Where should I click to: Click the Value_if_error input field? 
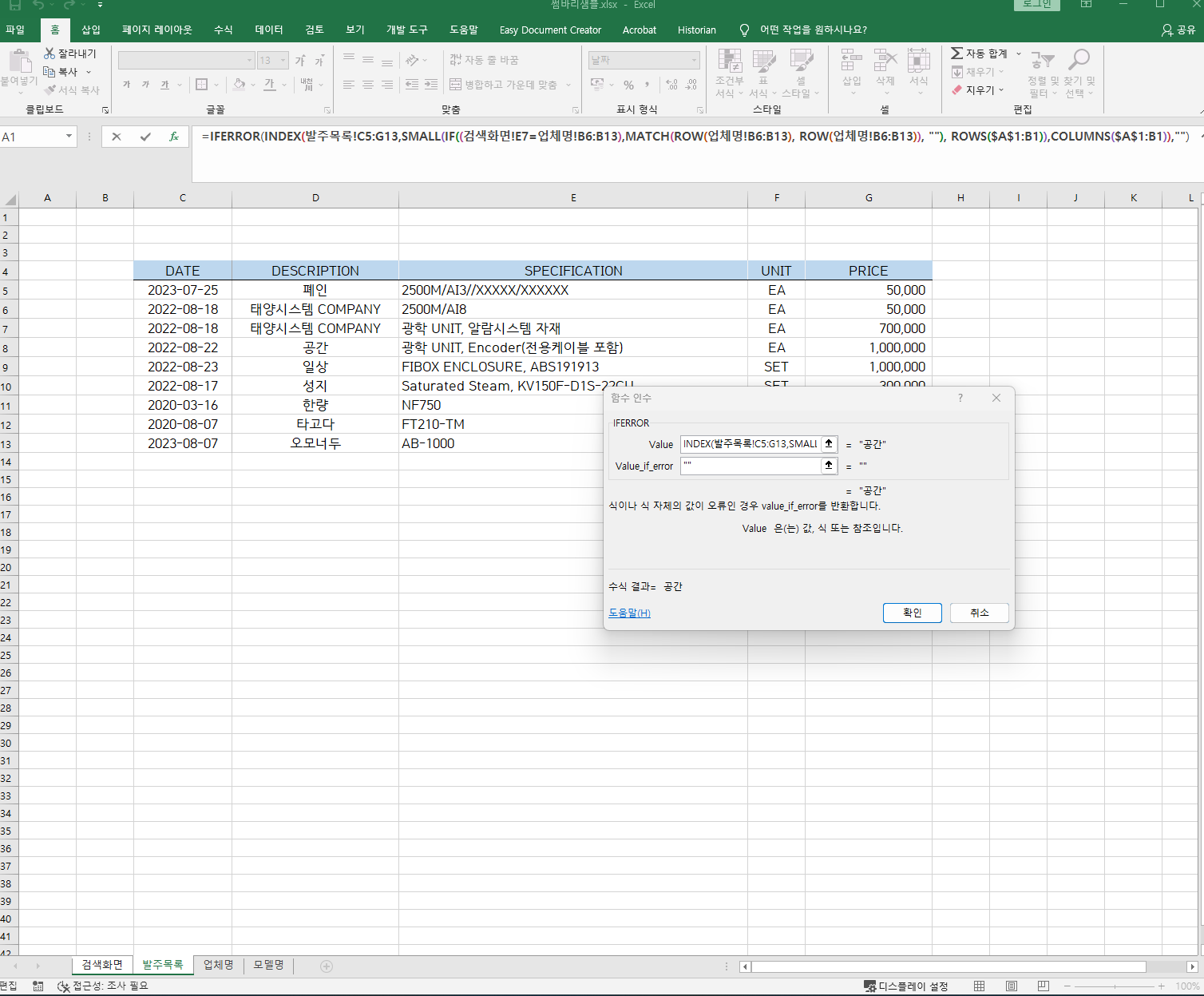[x=751, y=466]
